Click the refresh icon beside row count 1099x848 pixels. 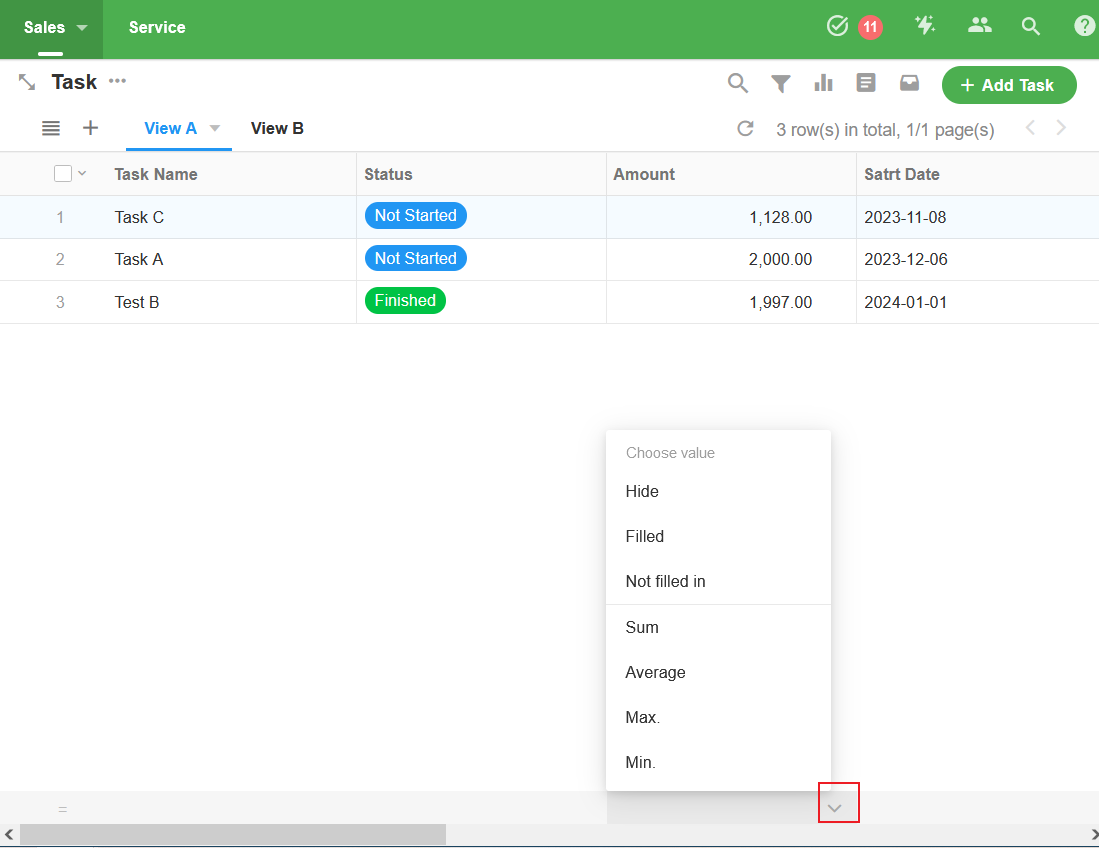tap(745, 129)
